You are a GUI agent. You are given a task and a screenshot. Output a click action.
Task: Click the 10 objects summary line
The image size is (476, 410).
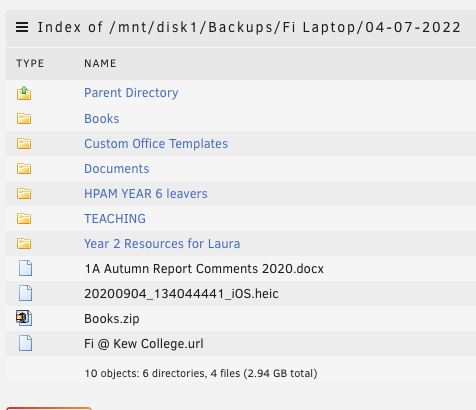point(201,373)
